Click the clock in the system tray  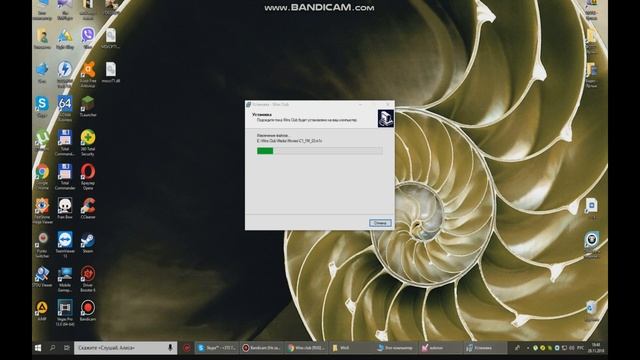click(596, 348)
